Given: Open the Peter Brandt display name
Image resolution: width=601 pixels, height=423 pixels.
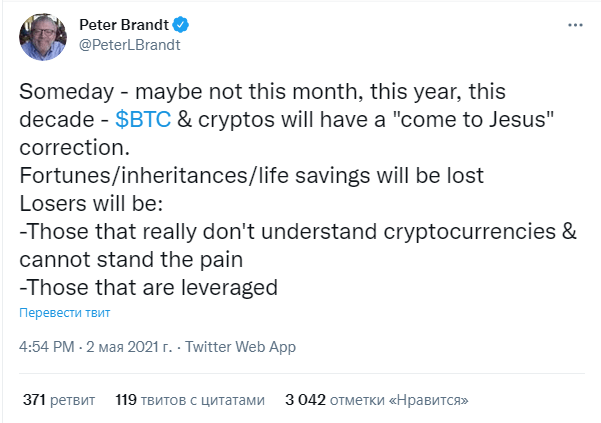Looking at the screenshot, I should [x=124, y=25].
